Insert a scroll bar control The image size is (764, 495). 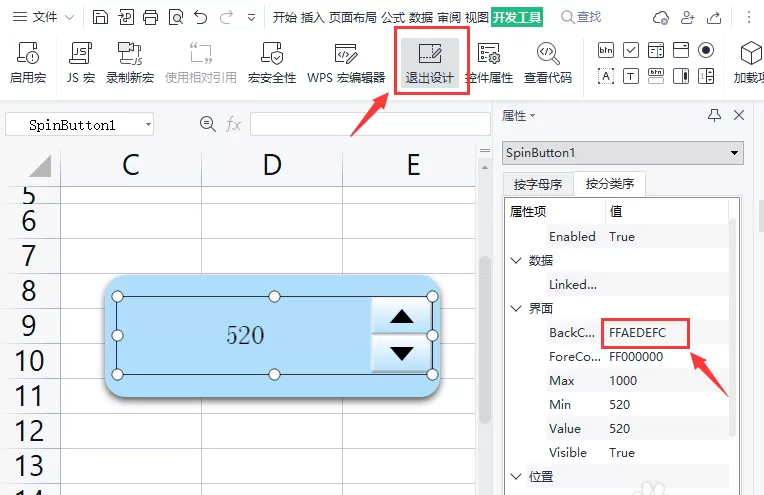(681, 76)
